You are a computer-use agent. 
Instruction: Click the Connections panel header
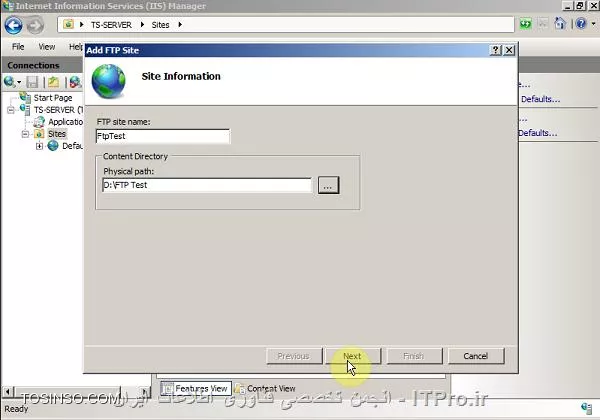(x=42, y=65)
